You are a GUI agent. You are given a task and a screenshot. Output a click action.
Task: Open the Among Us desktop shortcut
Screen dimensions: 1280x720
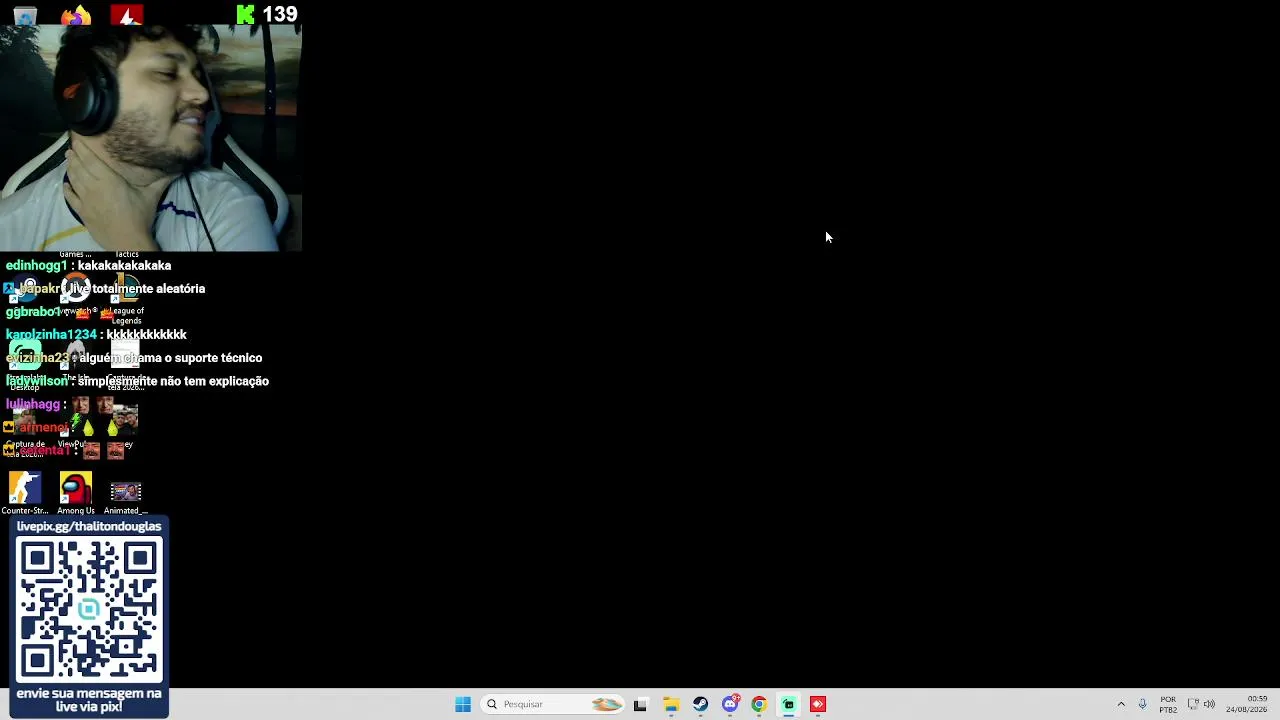tap(76, 493)
